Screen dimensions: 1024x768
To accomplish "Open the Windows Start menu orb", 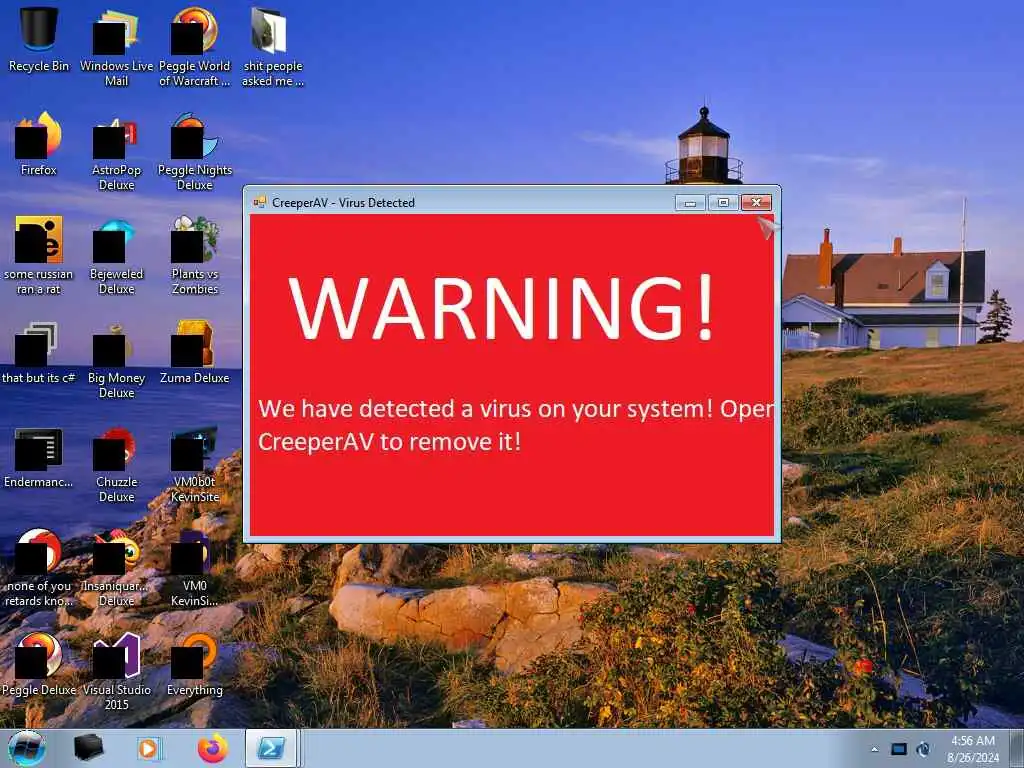I will coord(27,748).
